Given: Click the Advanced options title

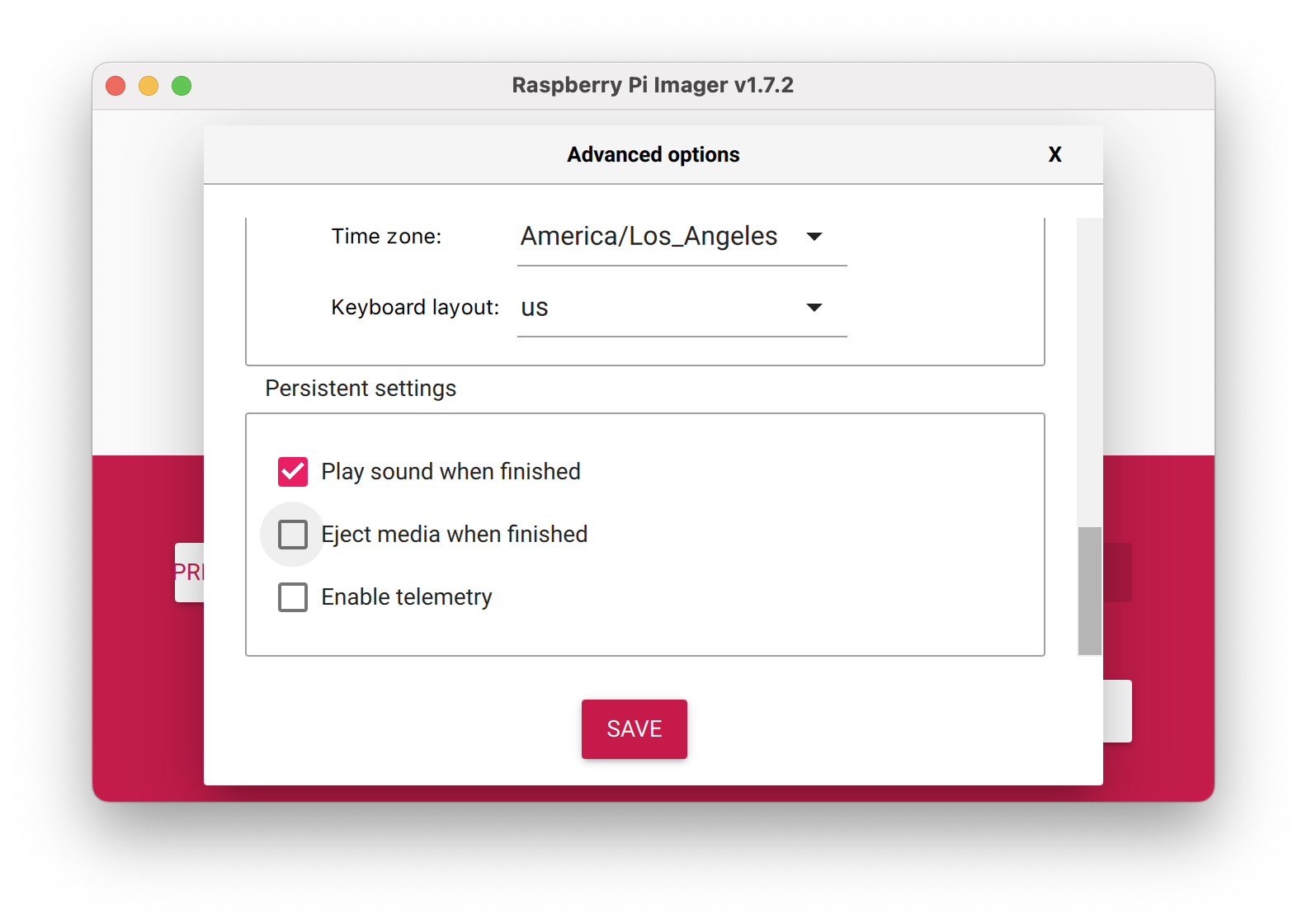Looking at the screenshot, I should click(x=653, y=155).
